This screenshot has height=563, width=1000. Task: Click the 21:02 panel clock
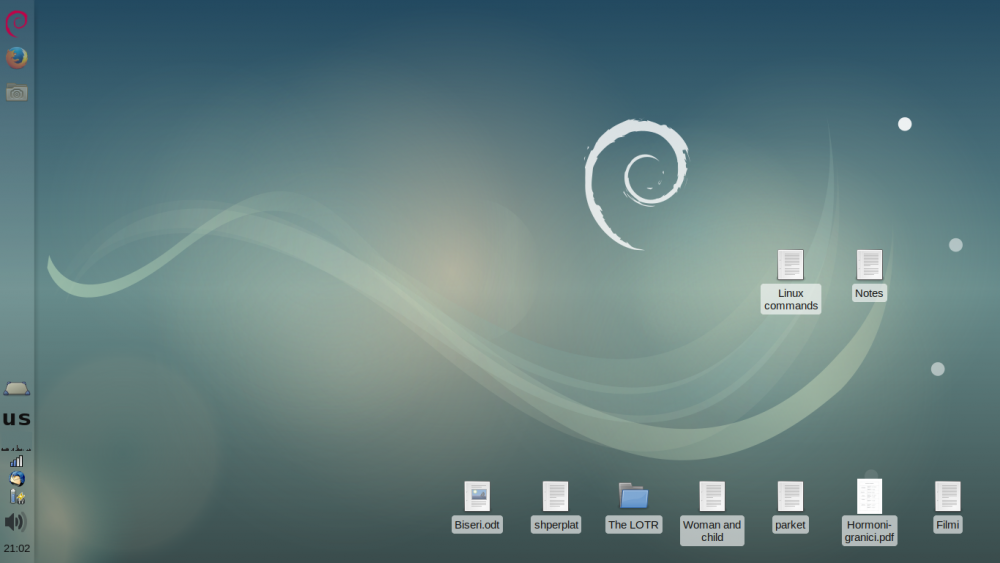[17, 548]
